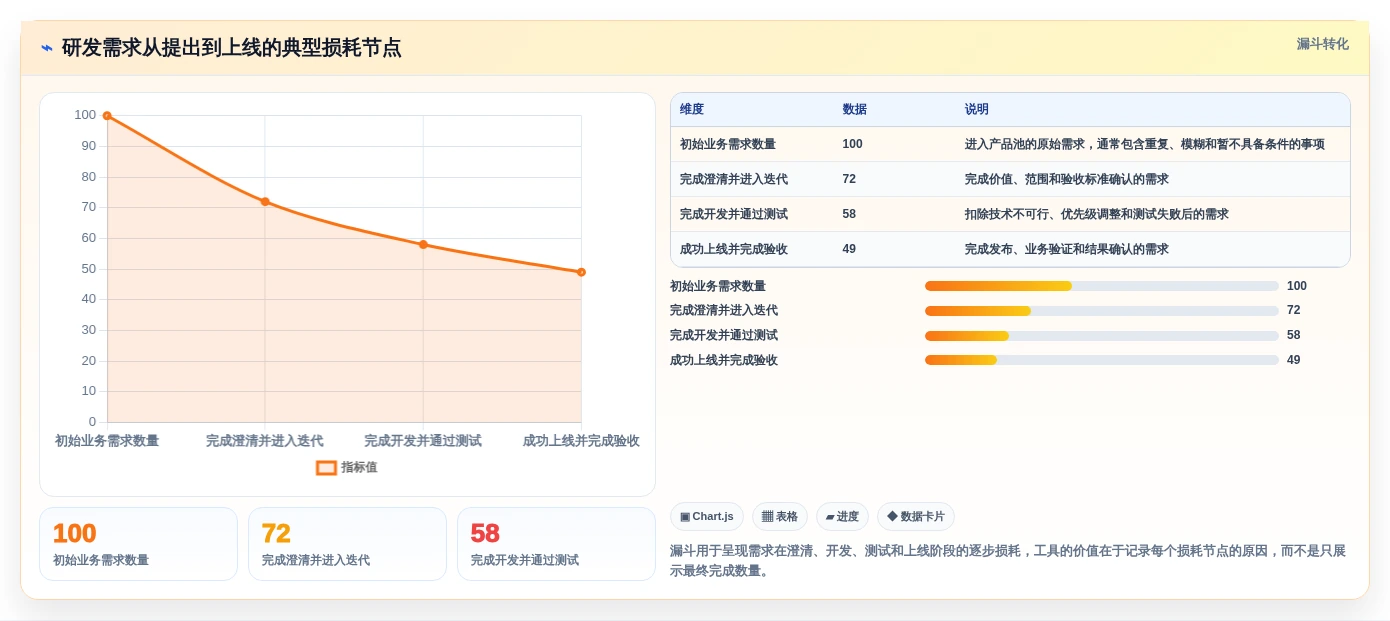The image size is (1390, 621).
Task: Click the description starting with 扣除技术不可行
Action: [1097, 214]
